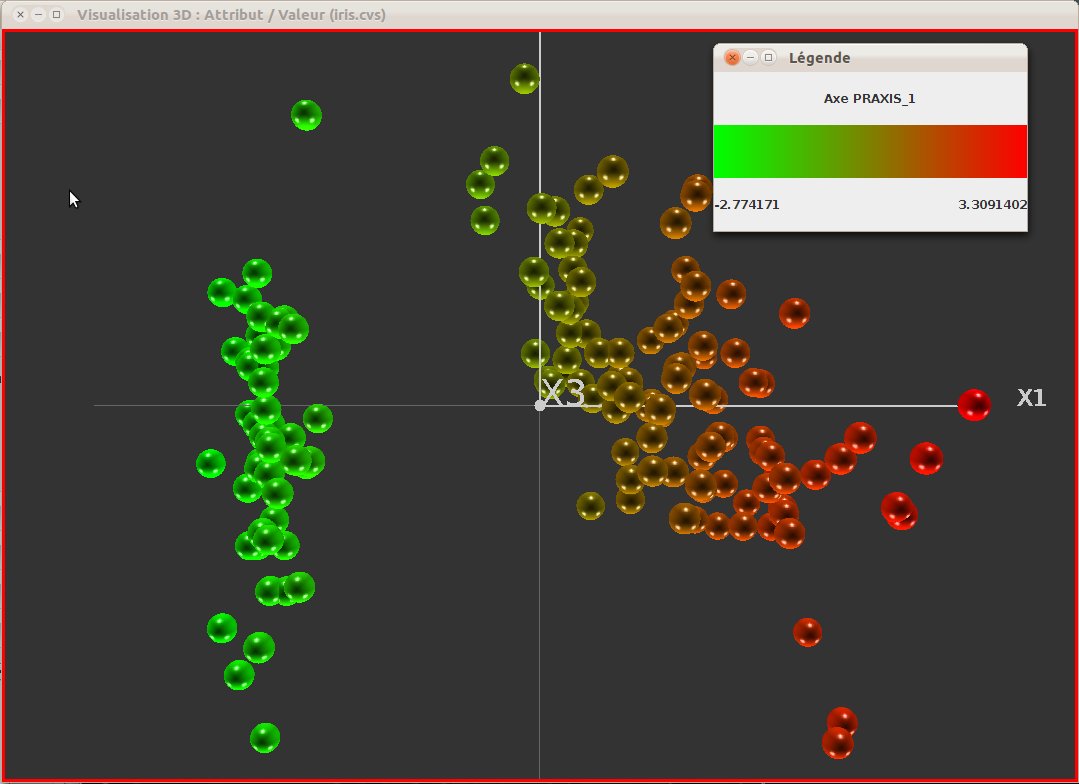This screenshot has width=1079, height=784.
Task: Click the green-to-red gradient color bar
Action: [870, 151]
